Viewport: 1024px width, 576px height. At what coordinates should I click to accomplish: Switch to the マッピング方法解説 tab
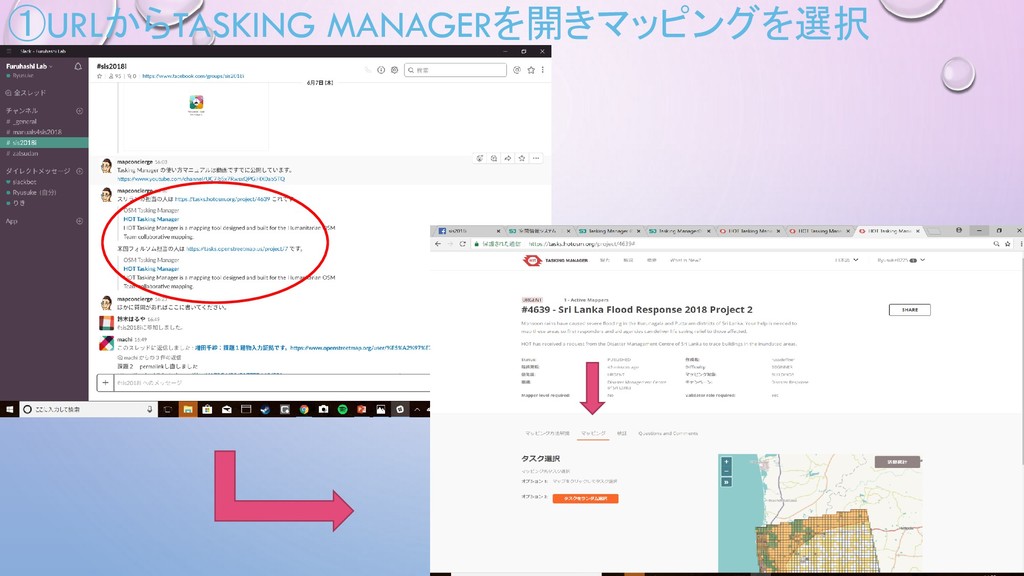[x=547, y=434]
